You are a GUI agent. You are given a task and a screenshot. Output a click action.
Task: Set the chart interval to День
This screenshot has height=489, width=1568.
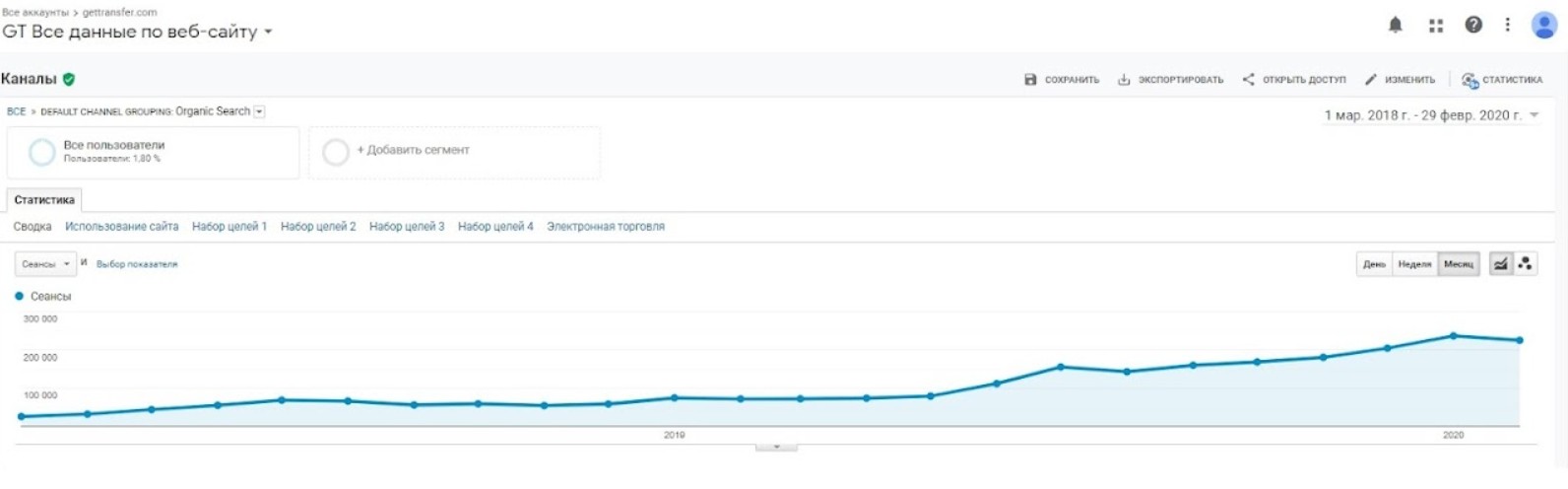1374,264
